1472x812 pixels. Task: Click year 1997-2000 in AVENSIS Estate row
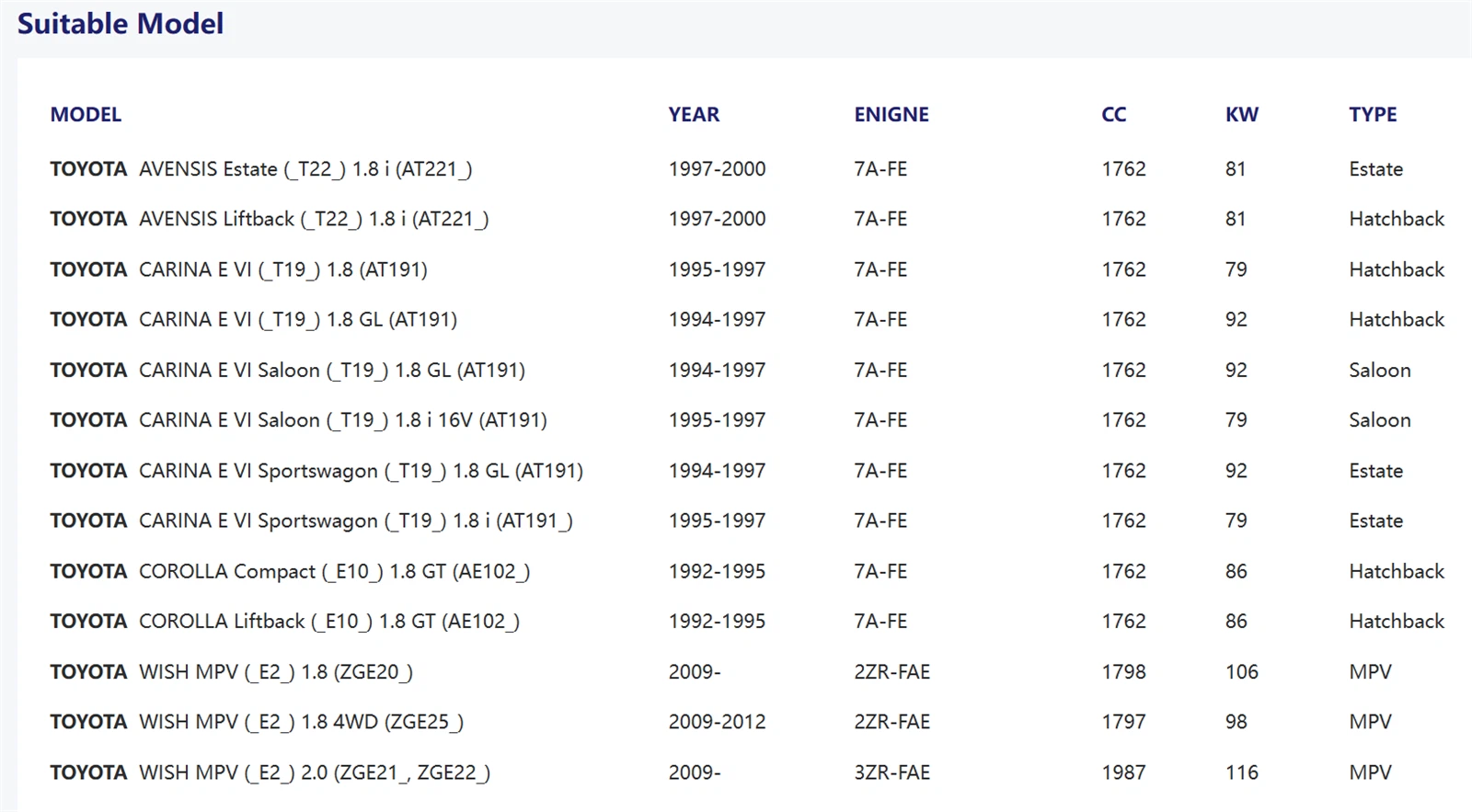[717, 169]
